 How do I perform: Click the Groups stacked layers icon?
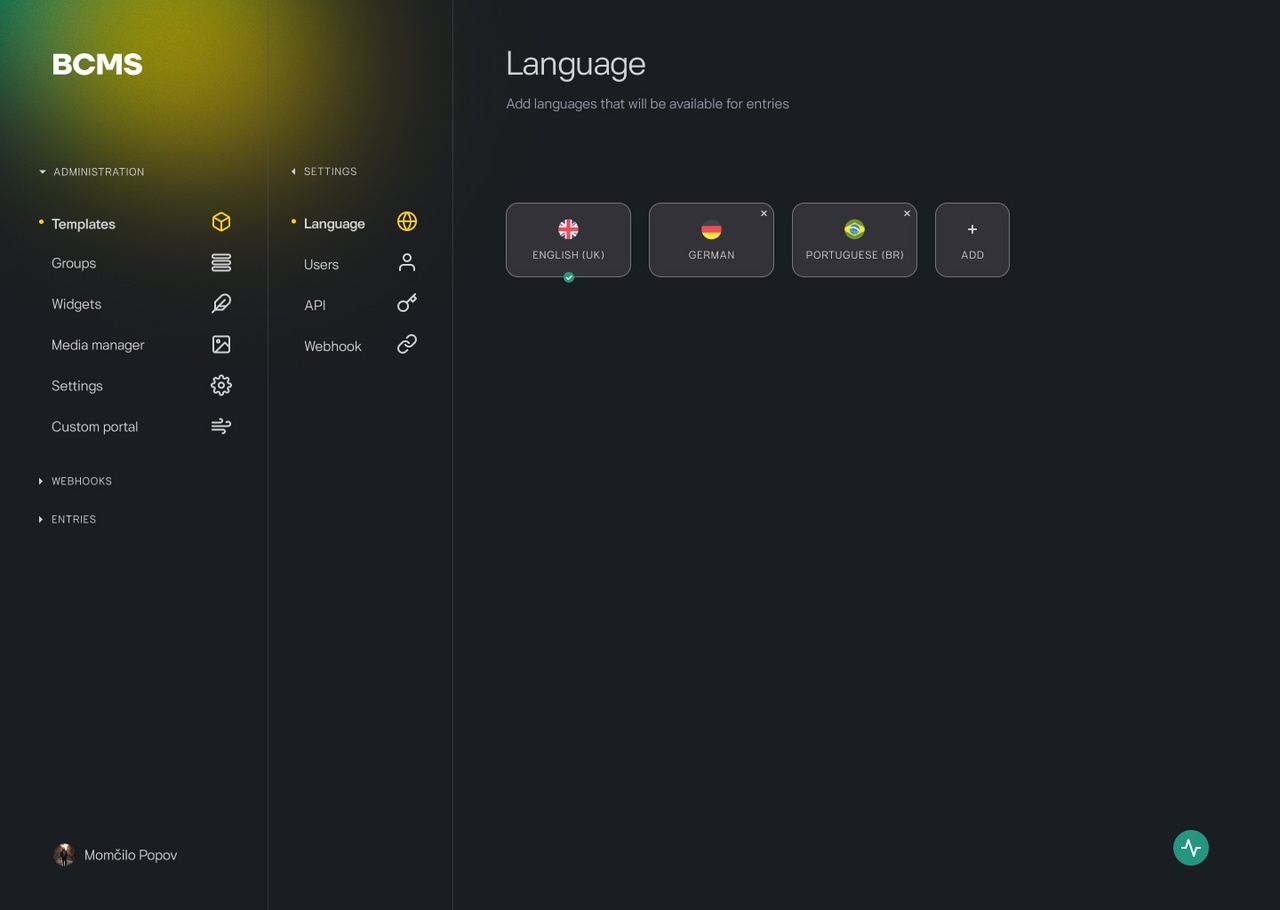221,263
